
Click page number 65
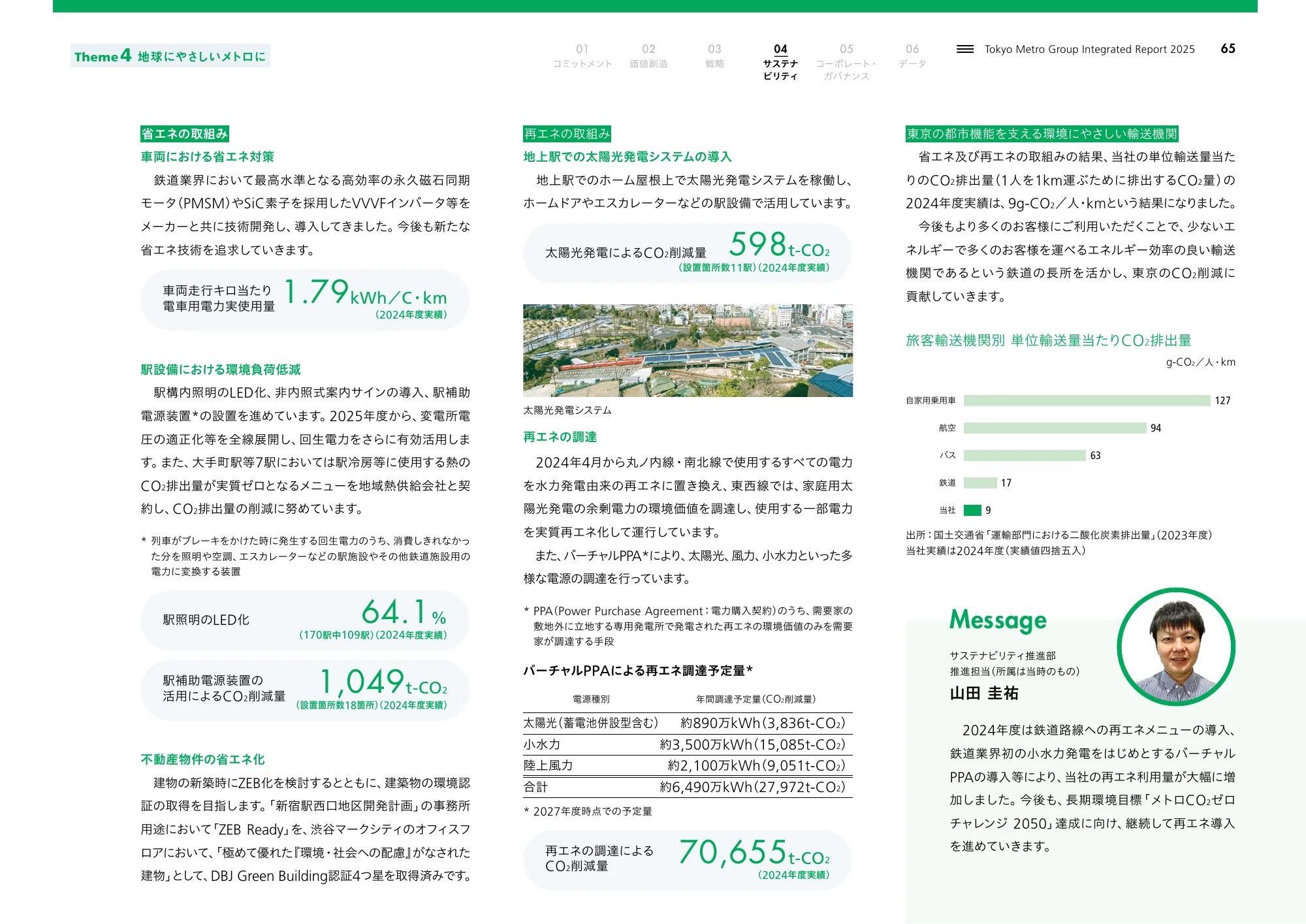[1228, 49]
